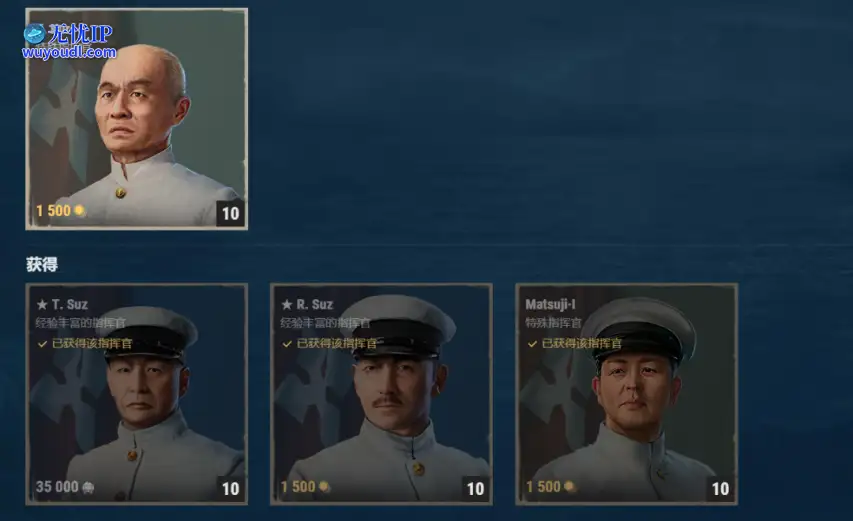Screen dimensions: 853x521
Task: Select the bald commander portrait card
Action: [x=137, y=119]
